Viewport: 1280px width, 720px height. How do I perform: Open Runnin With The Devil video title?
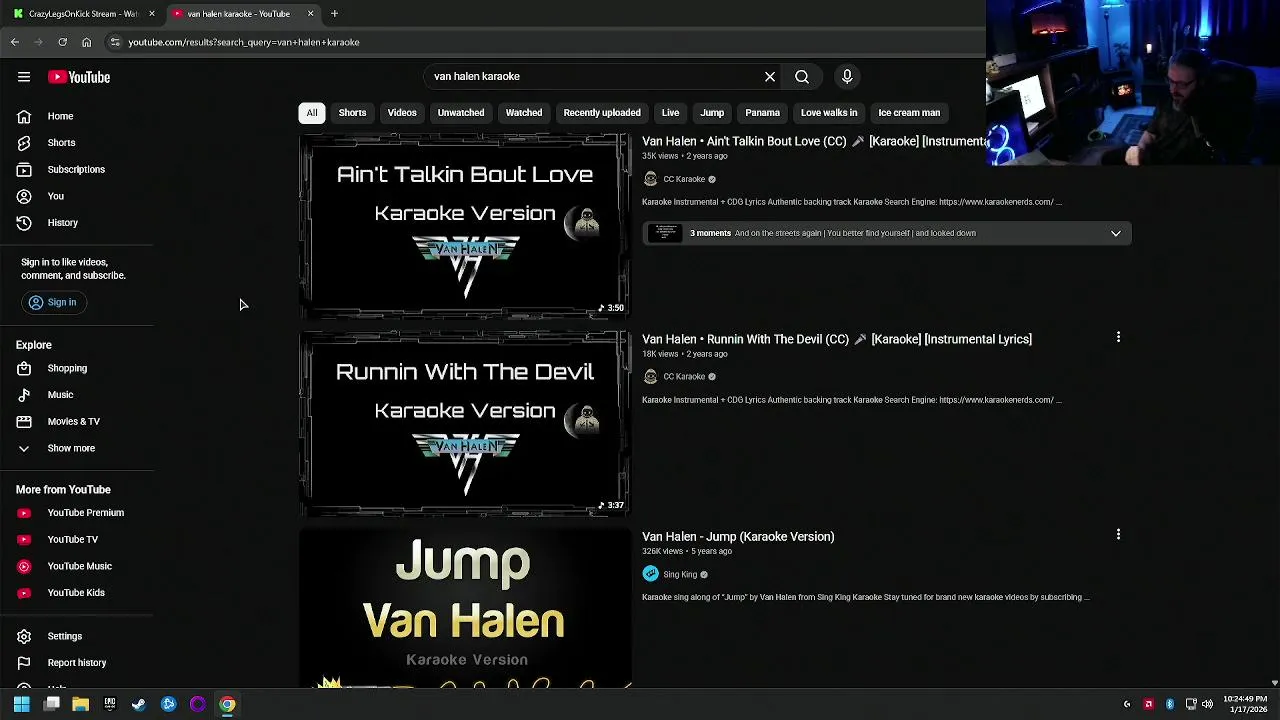[837, 339]
